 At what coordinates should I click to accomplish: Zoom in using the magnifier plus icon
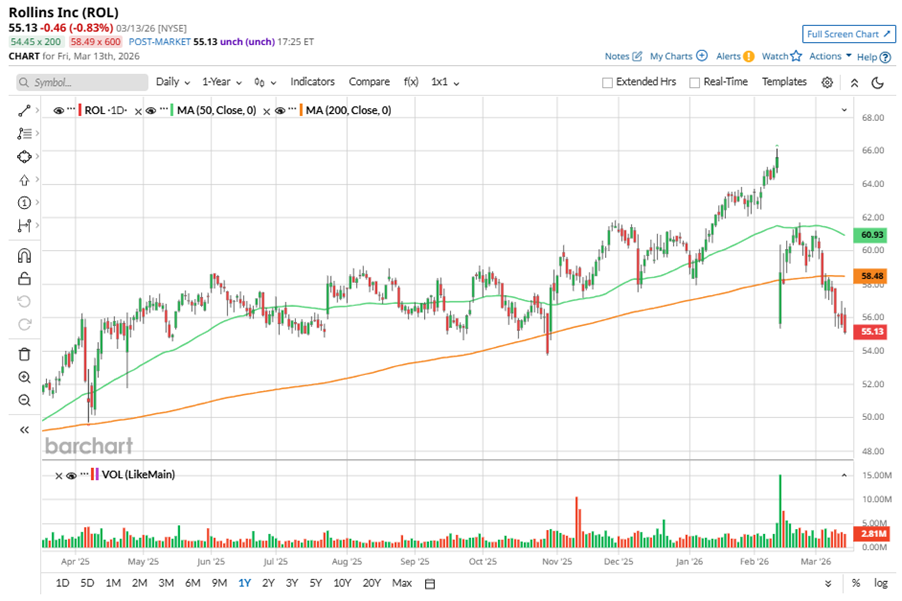pos(24,377)
